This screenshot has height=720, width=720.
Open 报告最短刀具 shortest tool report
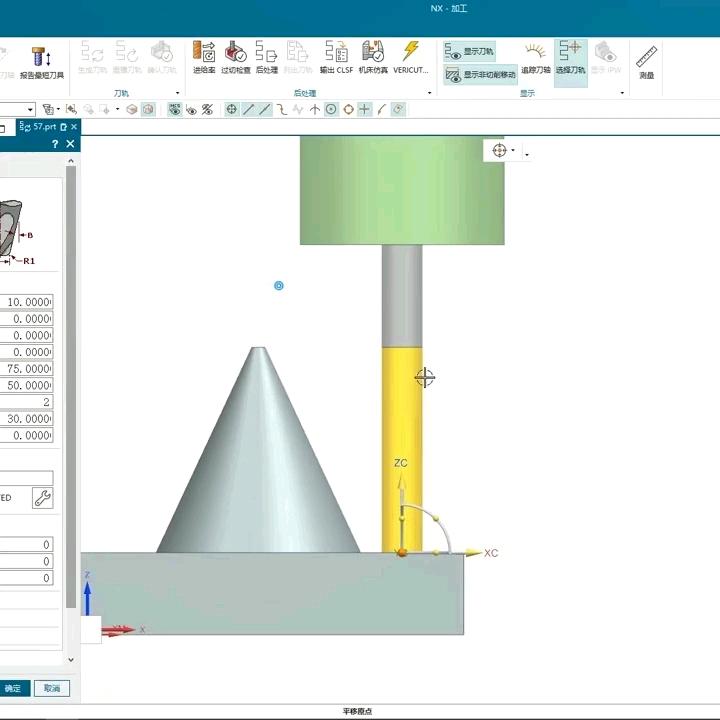coord(42,62)
